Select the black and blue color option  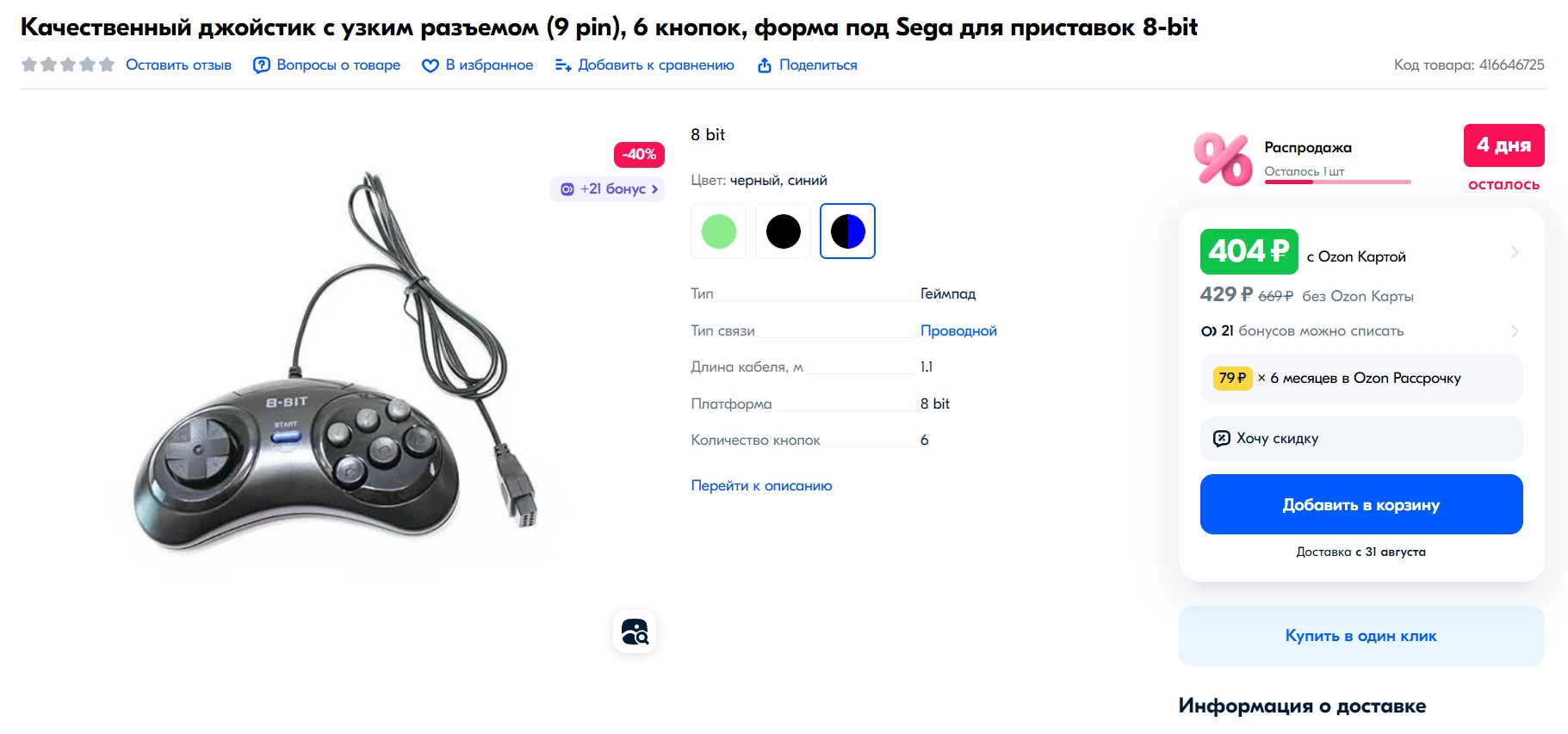pyautogui.click(x=847, y=231)
